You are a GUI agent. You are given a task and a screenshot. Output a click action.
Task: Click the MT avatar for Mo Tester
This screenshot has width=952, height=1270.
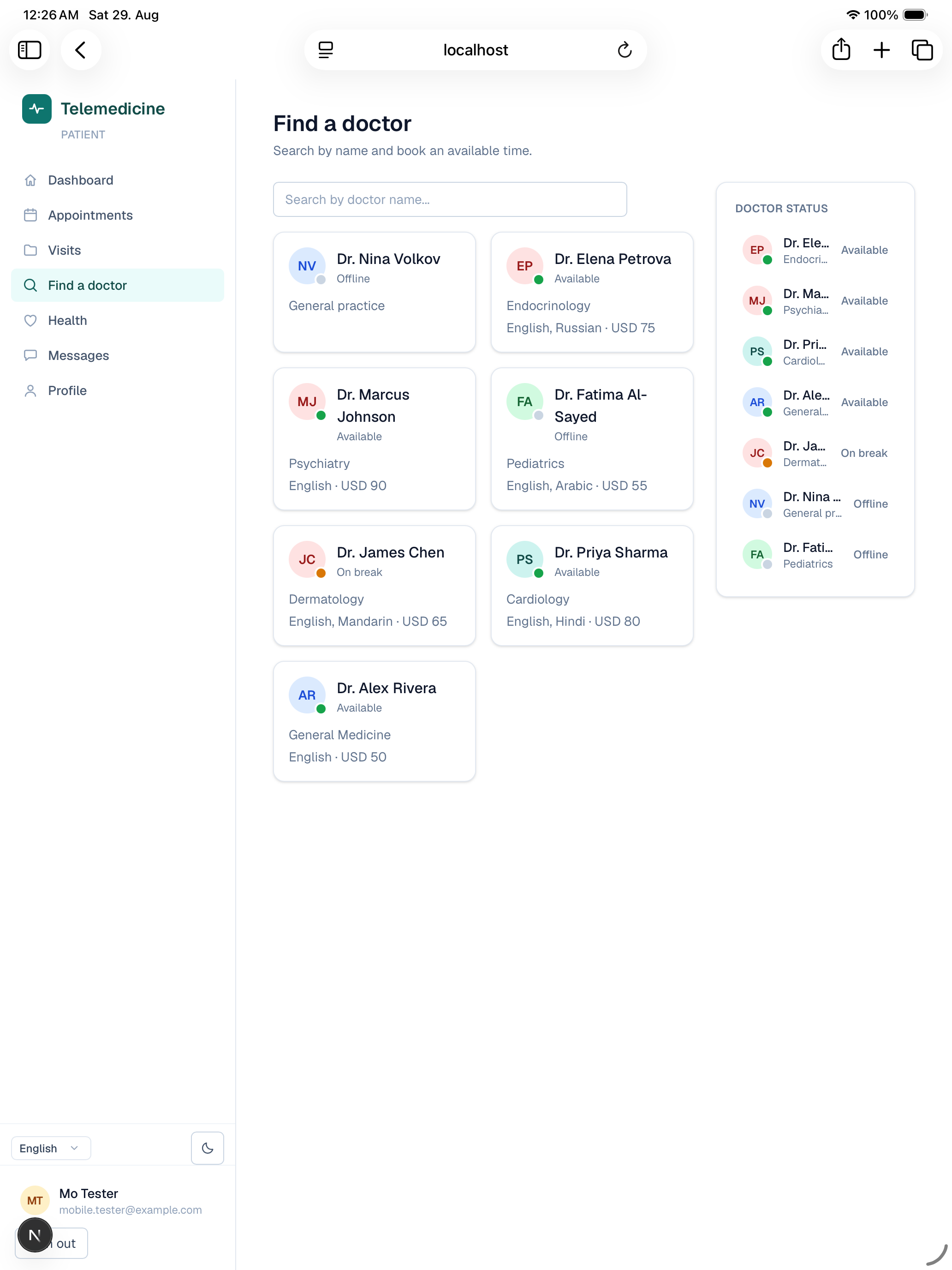[35, 1200]
